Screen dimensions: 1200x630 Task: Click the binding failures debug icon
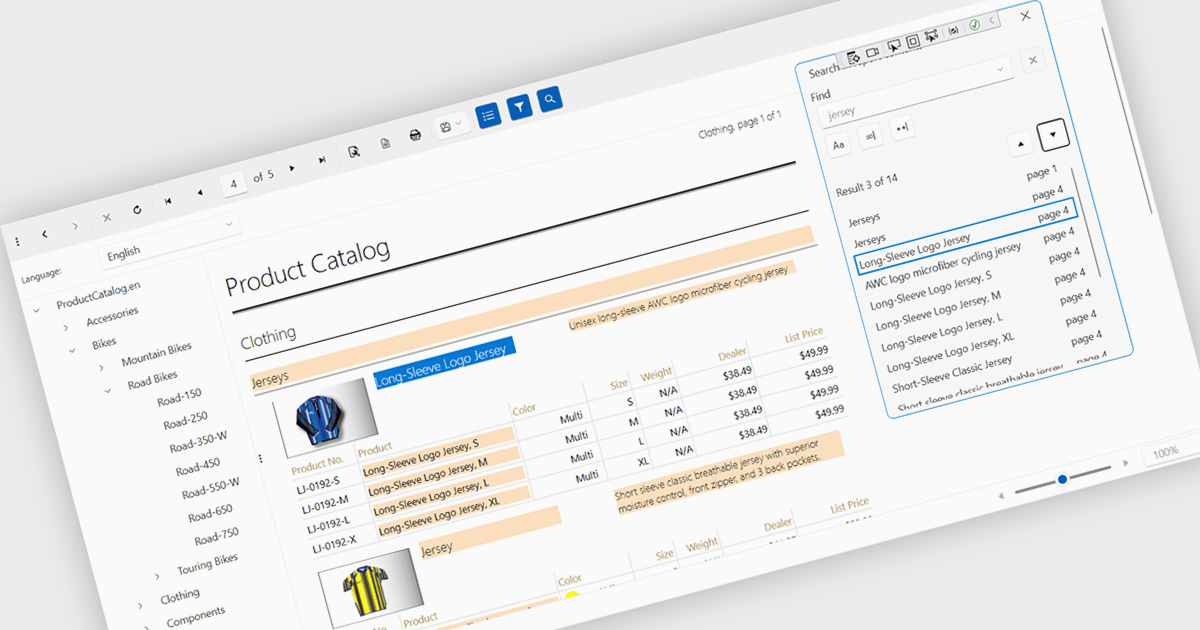[x=953, y=30]
